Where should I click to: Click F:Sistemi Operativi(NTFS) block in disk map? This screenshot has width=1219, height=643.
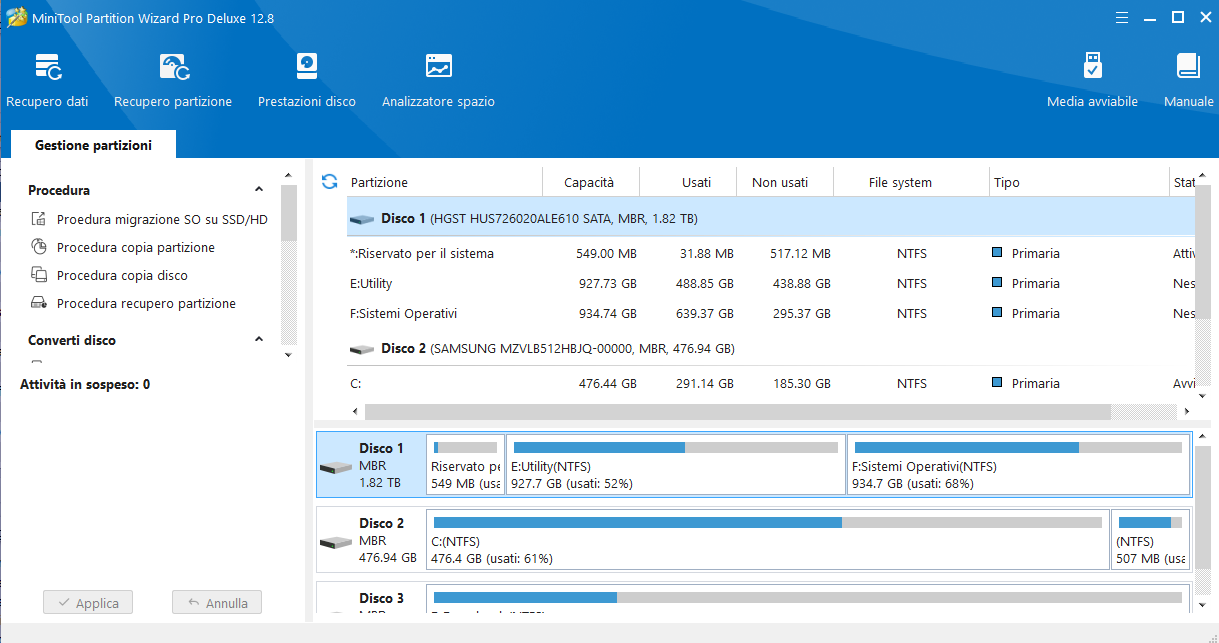pos(1018,464)
